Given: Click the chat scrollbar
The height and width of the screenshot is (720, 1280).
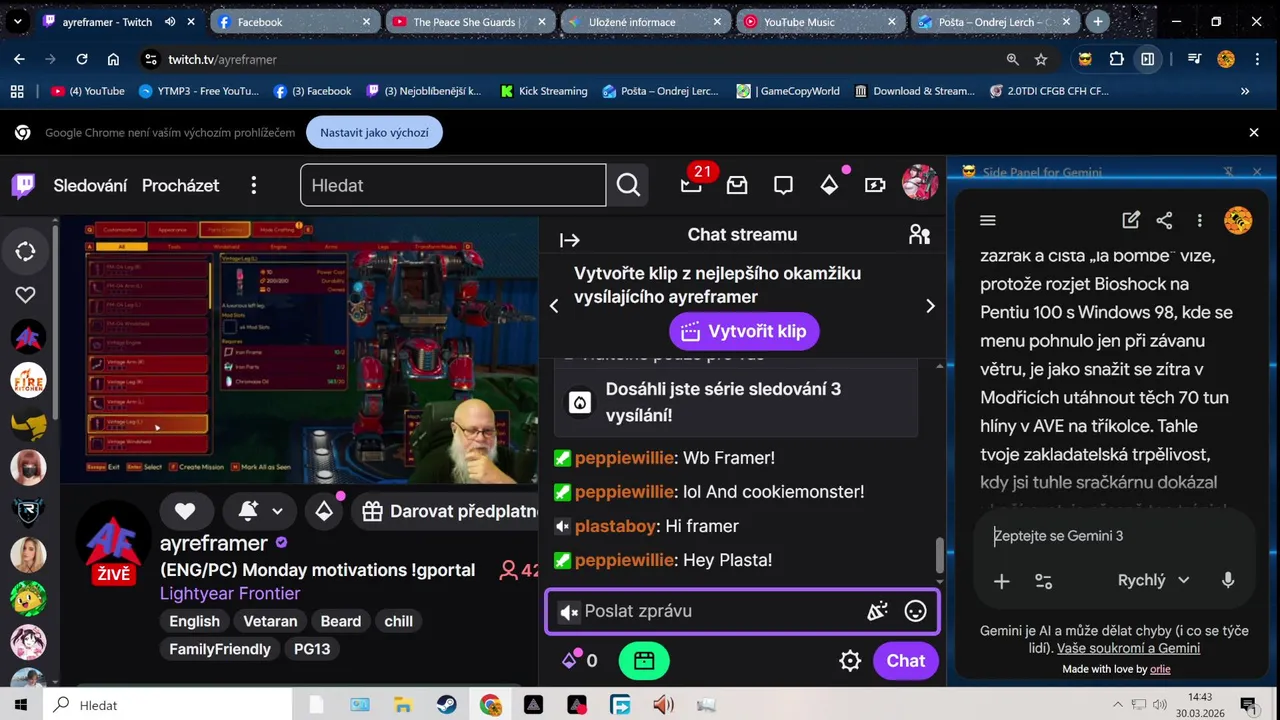Looking at the screenshot, I should tap(939, 556).
